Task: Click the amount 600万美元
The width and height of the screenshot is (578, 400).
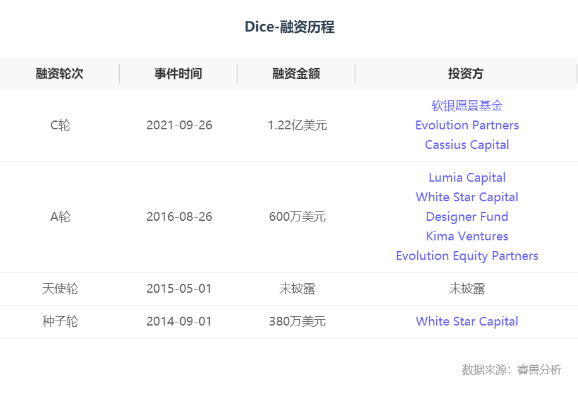Action: click(297, 217)
